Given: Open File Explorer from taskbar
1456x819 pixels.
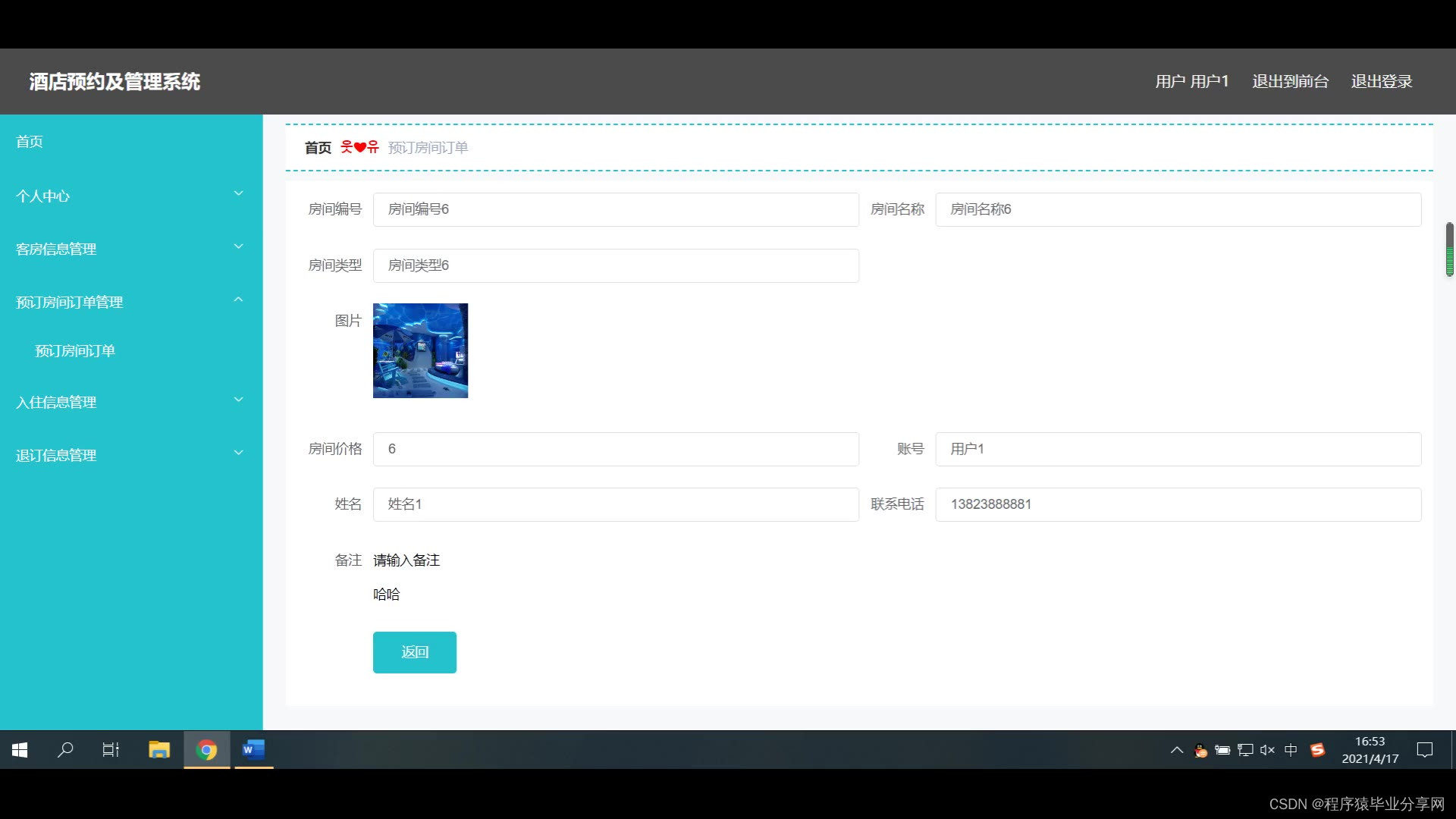Looking at the screenshot, I should (x=159, y=750).
